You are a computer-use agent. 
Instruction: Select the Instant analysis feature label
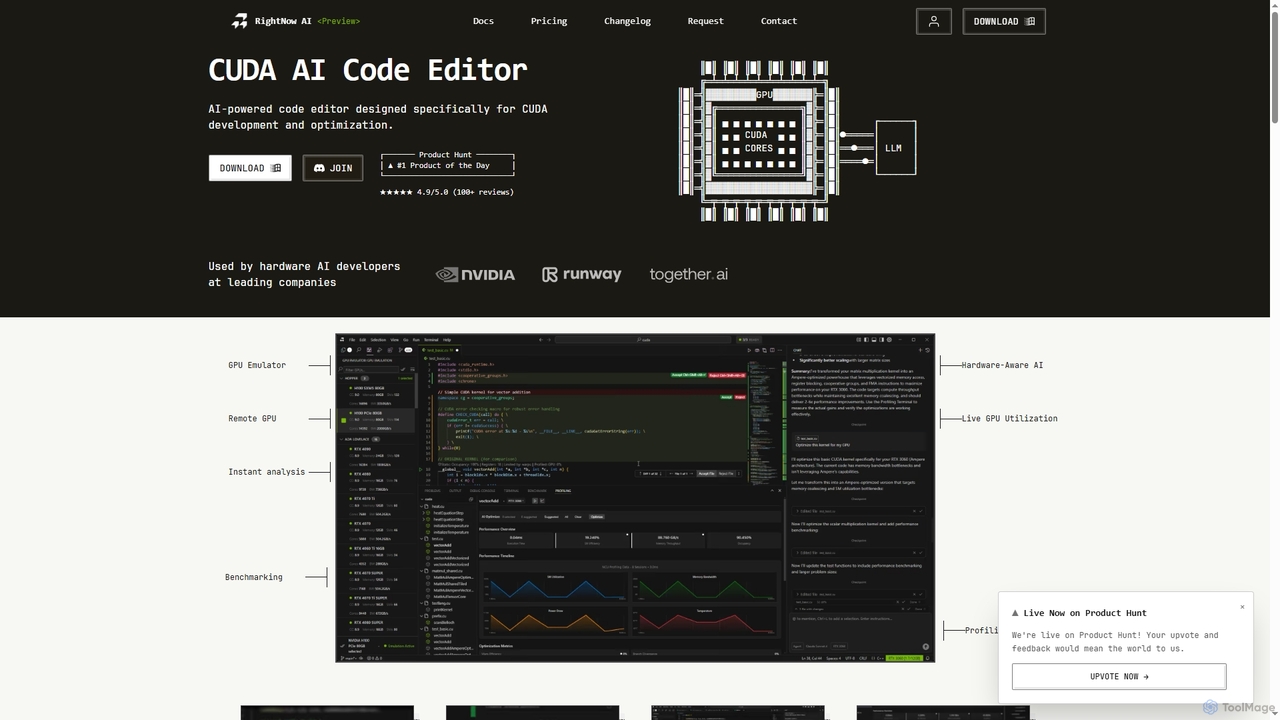[266, 472]
